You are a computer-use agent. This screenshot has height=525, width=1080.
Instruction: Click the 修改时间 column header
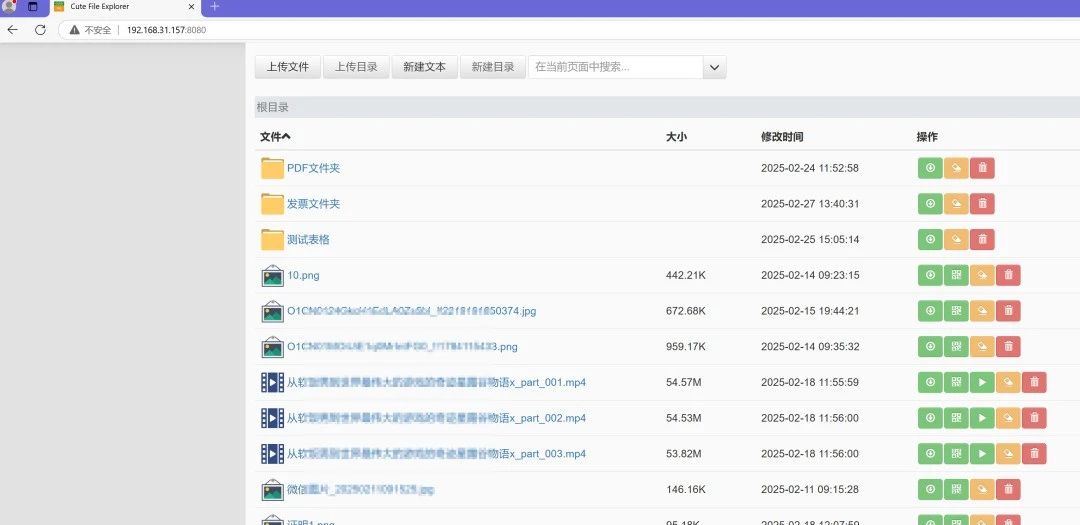point(782,137)
